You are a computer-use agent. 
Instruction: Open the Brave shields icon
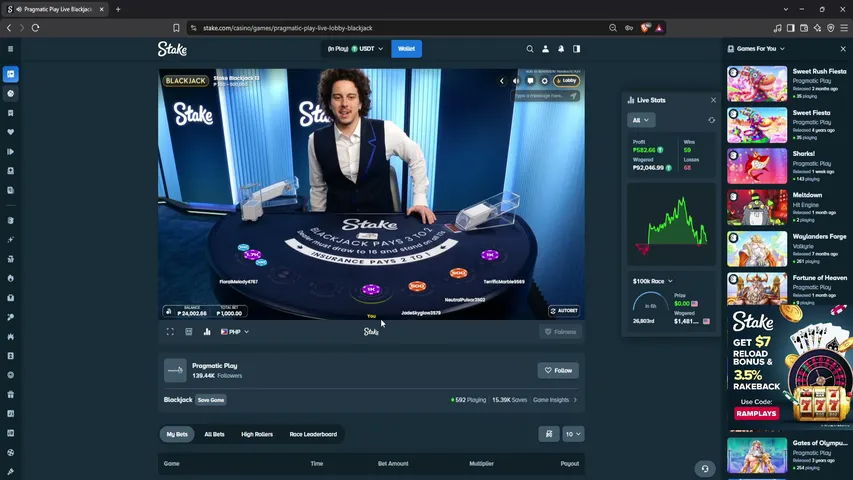pyautogui.click(x=645, y=28)
